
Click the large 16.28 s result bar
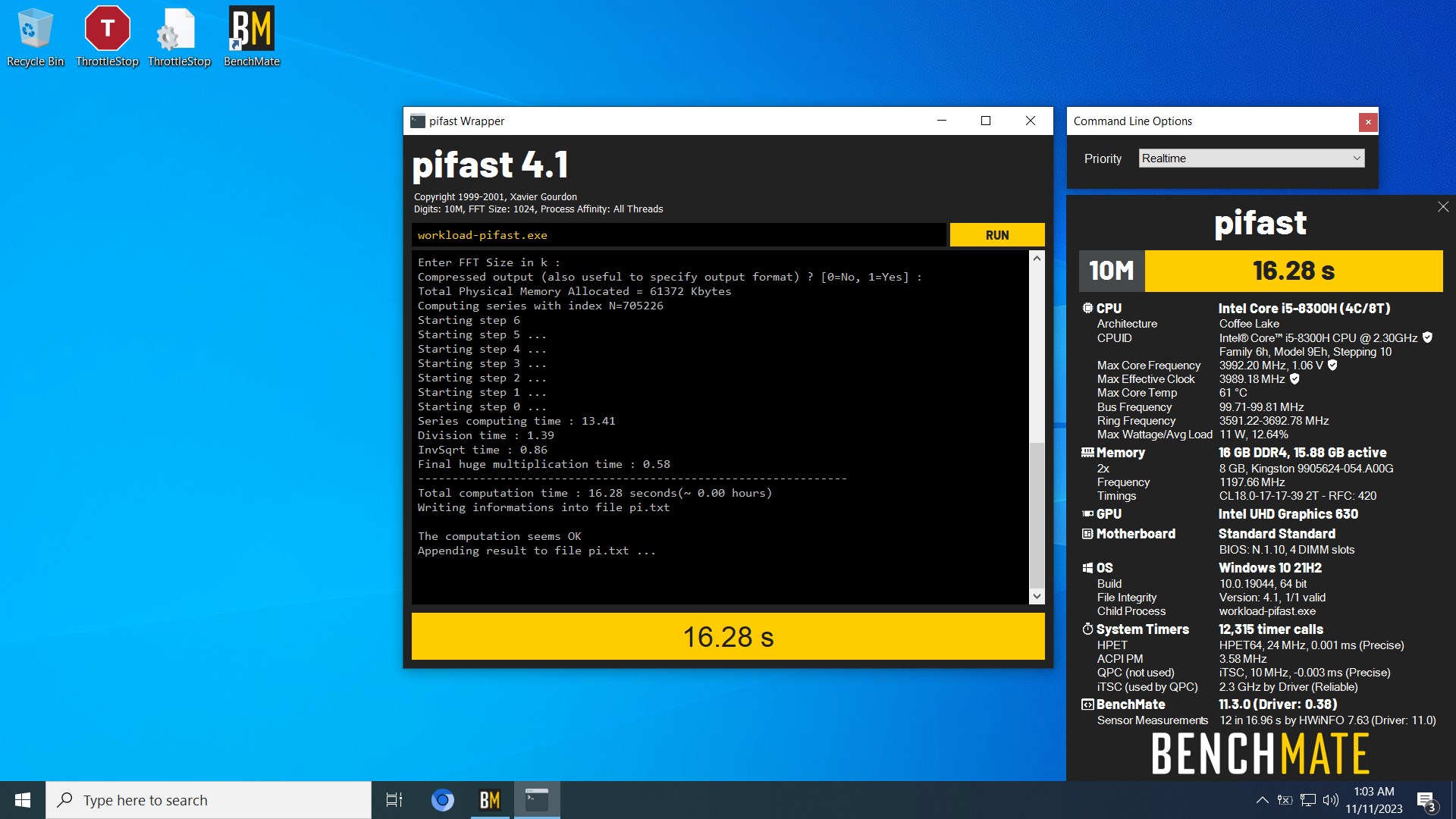point(728,636)
